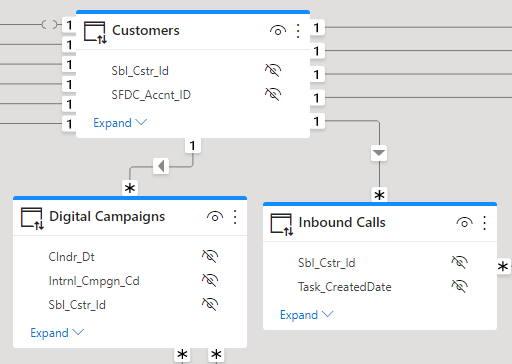This screenshot has width=512, height=364.
Task: Click the Customers table icon
Action: coord(95,33)
